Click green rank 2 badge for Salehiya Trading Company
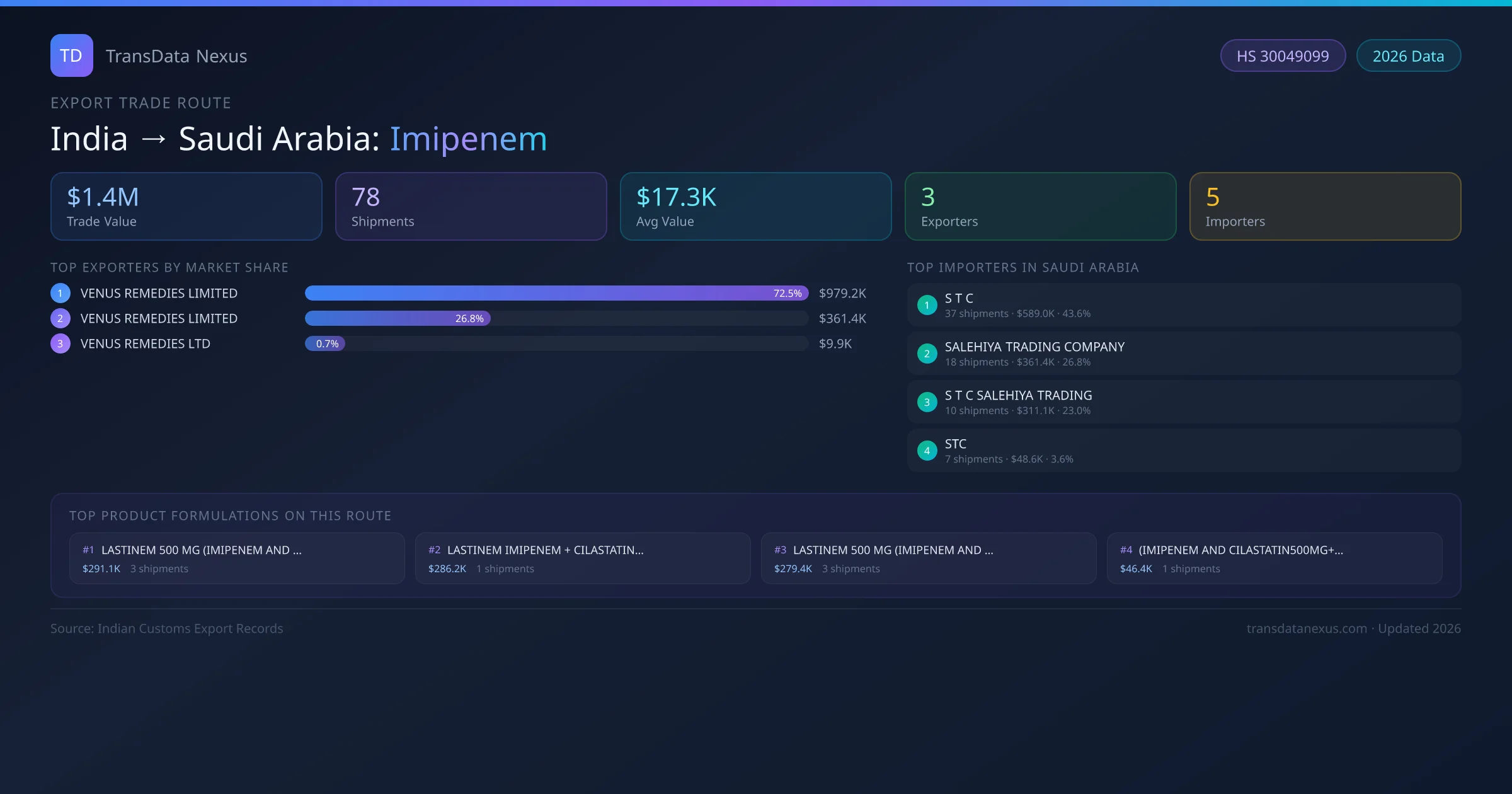 click(x=927, y=354)
